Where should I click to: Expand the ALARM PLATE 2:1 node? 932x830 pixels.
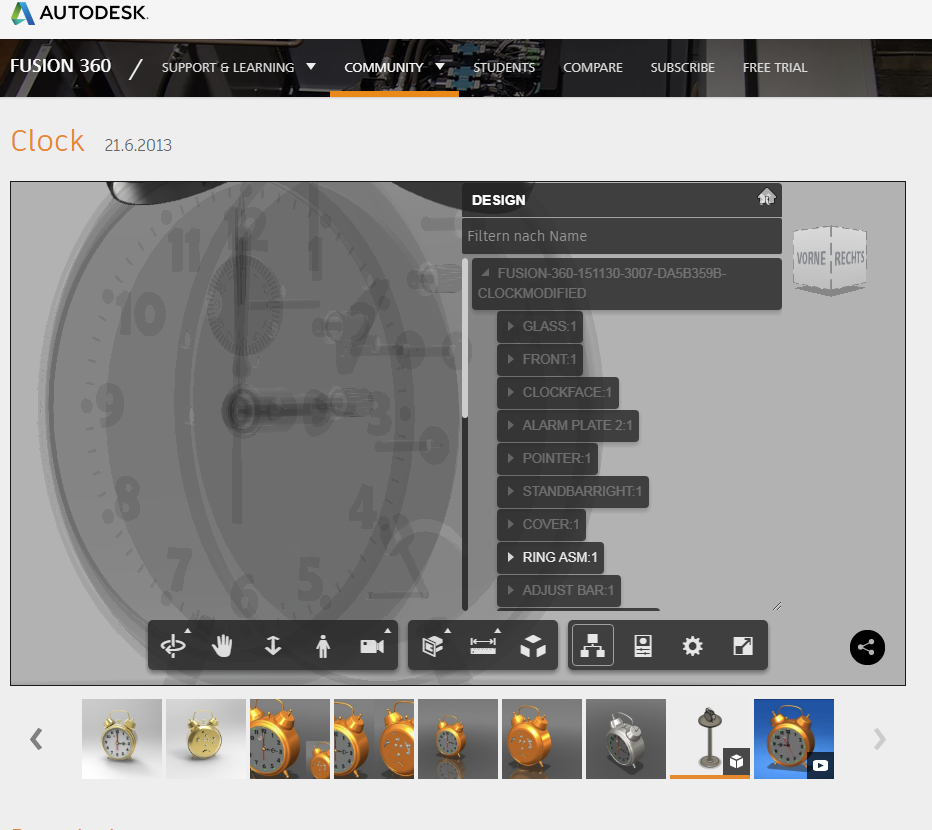pos(511,425)
